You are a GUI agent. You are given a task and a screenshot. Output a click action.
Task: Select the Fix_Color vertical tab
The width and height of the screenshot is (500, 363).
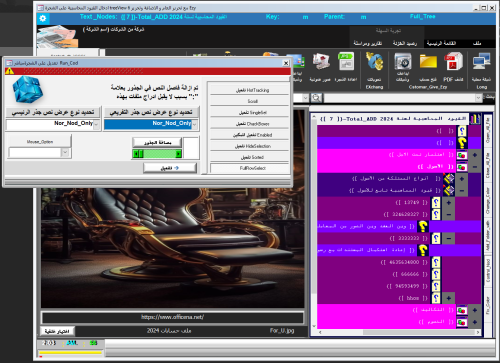pos(488,306)
